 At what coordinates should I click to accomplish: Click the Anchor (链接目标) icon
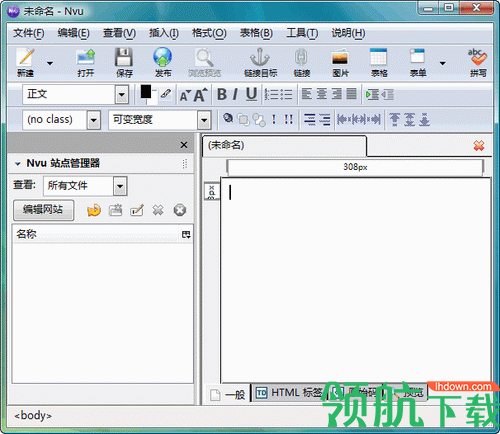tap(260, 62)
